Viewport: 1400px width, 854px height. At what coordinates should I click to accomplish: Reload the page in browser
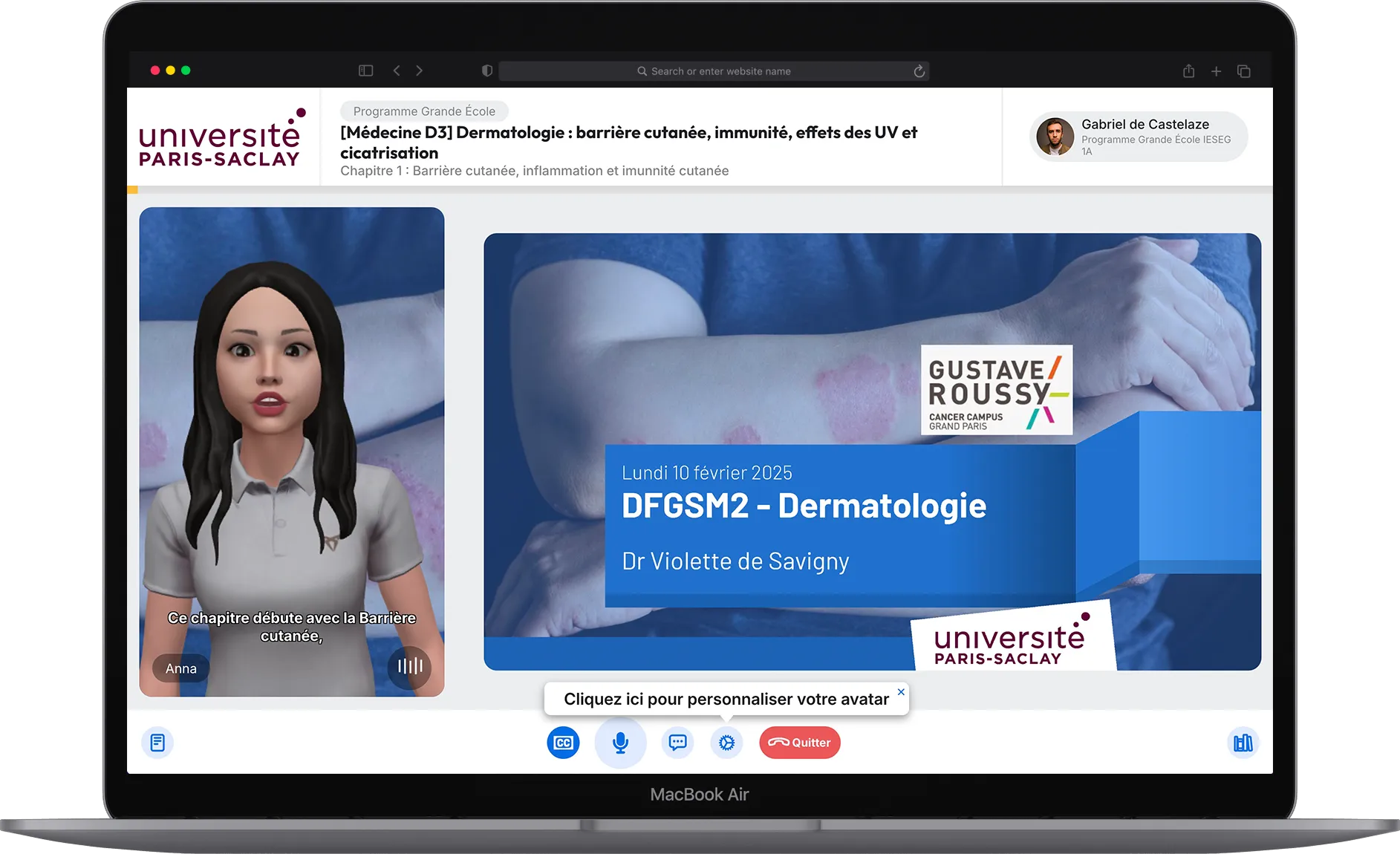919,71
